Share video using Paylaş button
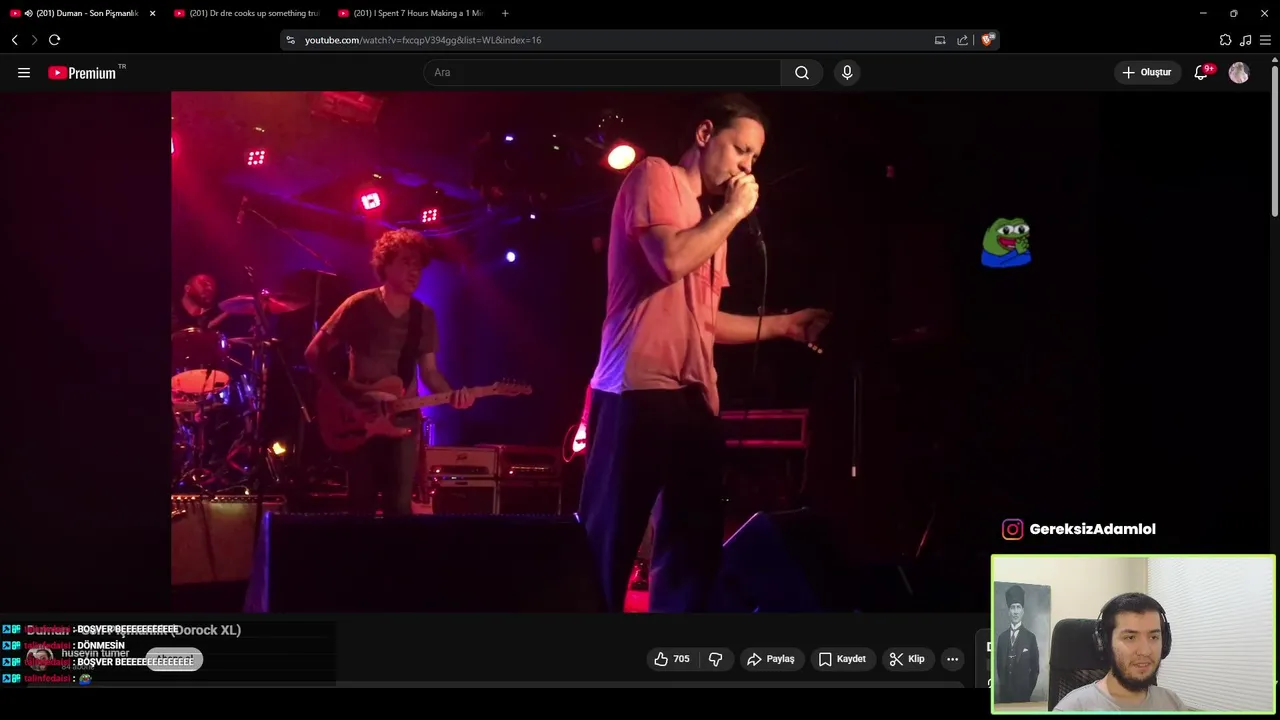 pyautogui.click(x=771, y=659)
